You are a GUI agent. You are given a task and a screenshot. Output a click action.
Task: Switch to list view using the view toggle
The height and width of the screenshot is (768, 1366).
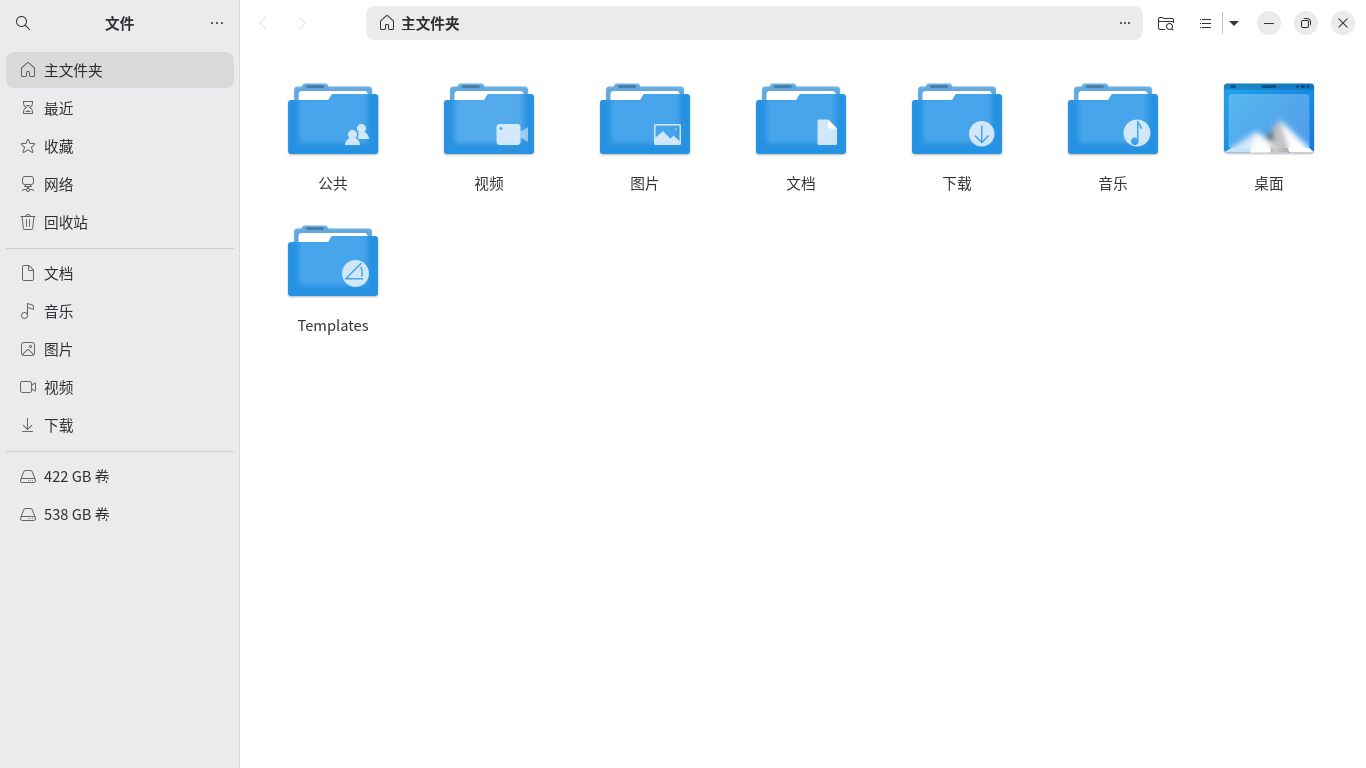[1205, 23]
